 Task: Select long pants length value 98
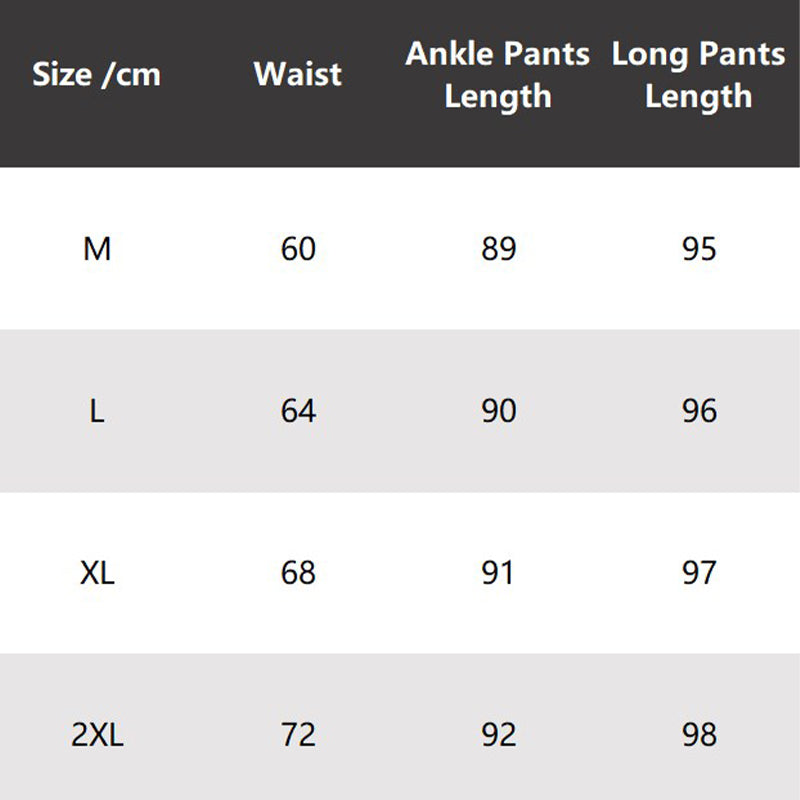pos(699,735)
